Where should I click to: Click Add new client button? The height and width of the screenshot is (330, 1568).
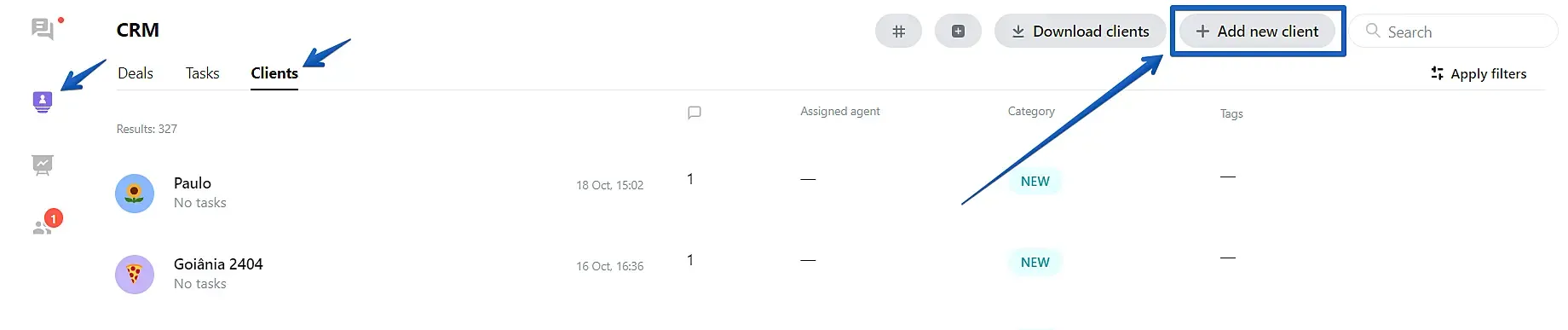[1257, 32]
